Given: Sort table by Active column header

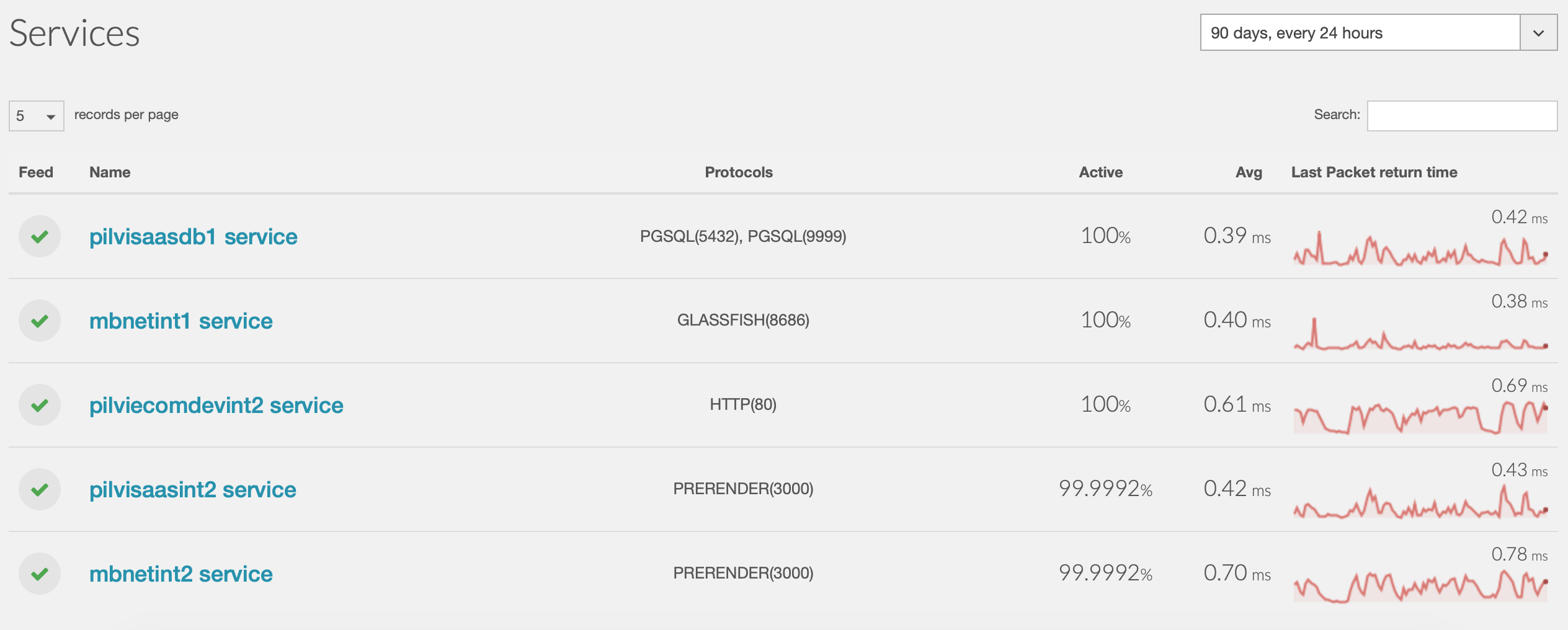Looking at the screenshot, I should (1100, 172).
